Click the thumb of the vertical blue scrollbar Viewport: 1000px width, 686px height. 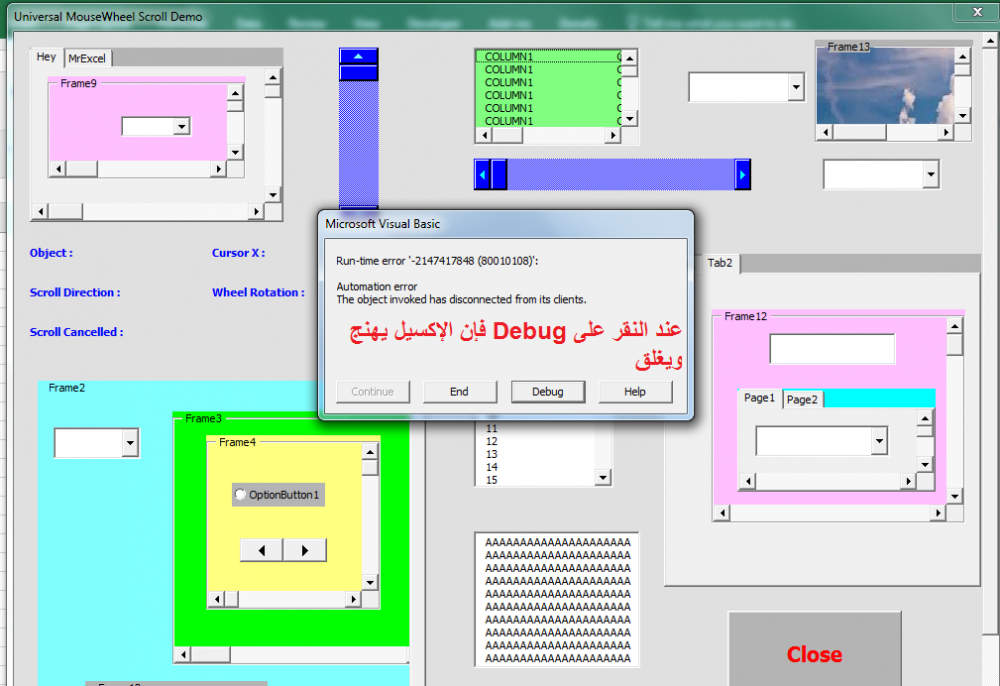358,72
